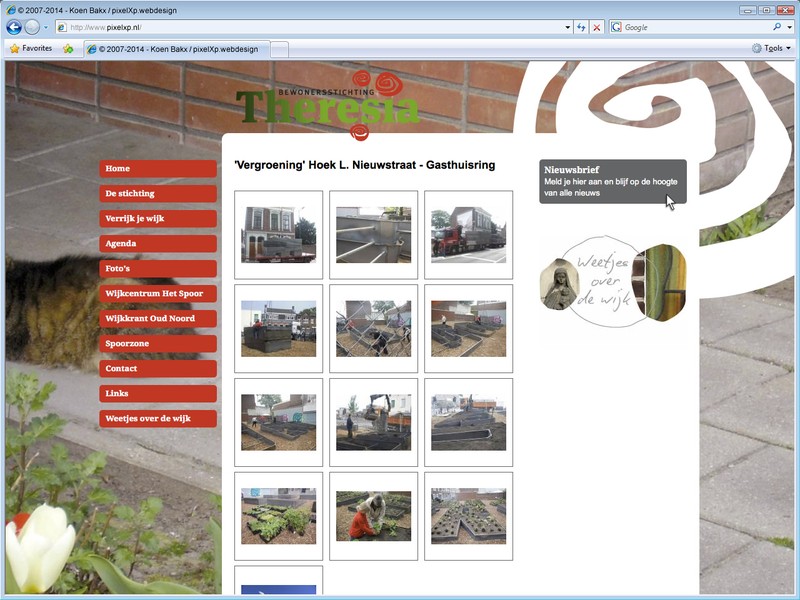Open the Home menu item
Screen dimensions: 800x600
[x=157, y=169]
